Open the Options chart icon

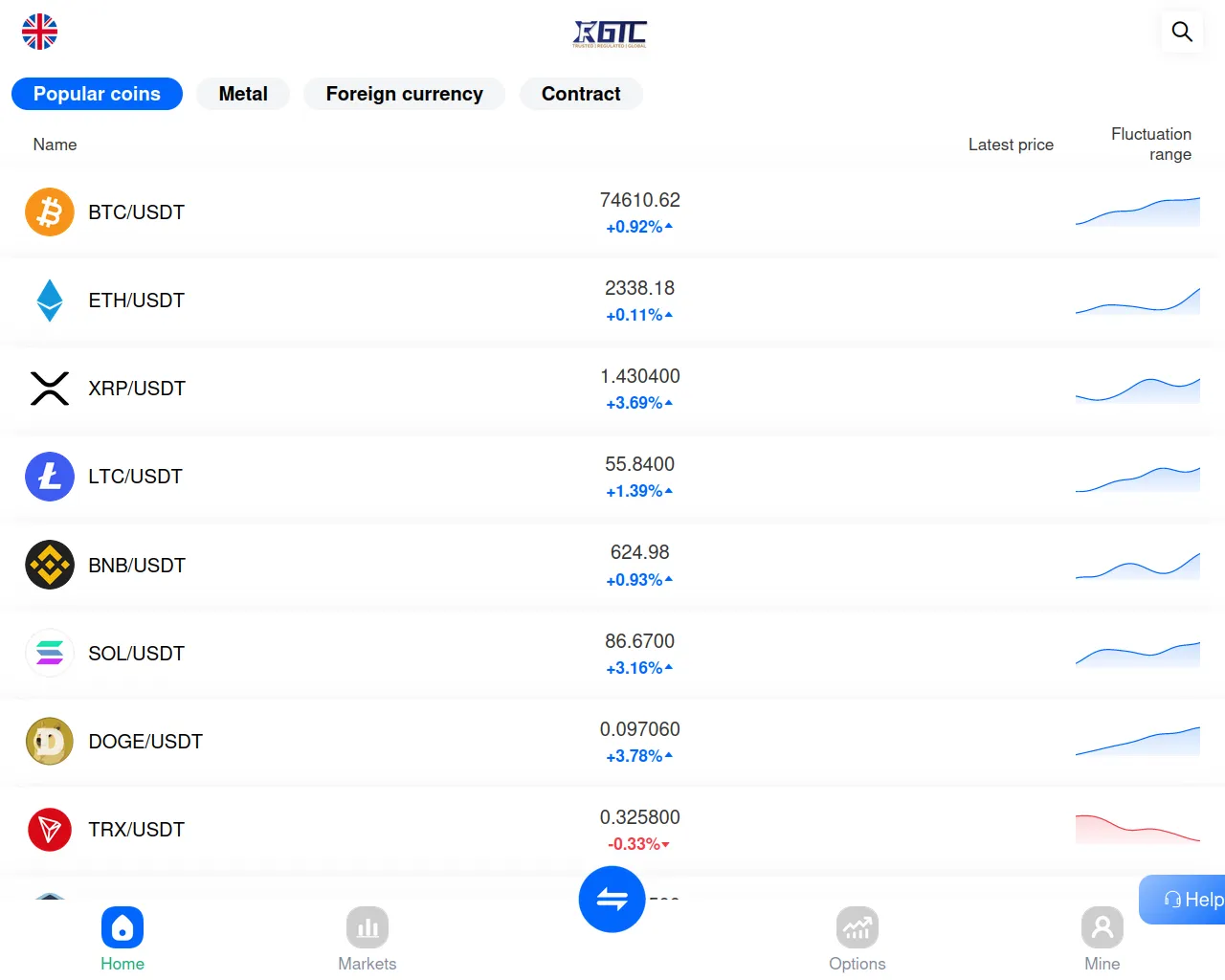857,927
